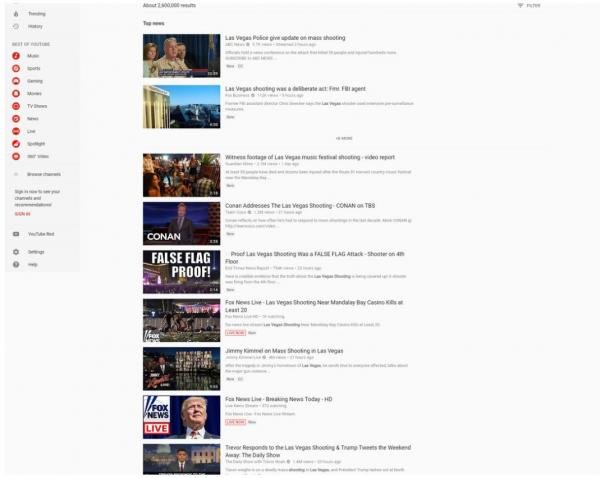Viewport: 600px width, 478px height.
Task: Open 'Las Vegas shooting was a deliberate act' title
Action: tap(295, 89)
